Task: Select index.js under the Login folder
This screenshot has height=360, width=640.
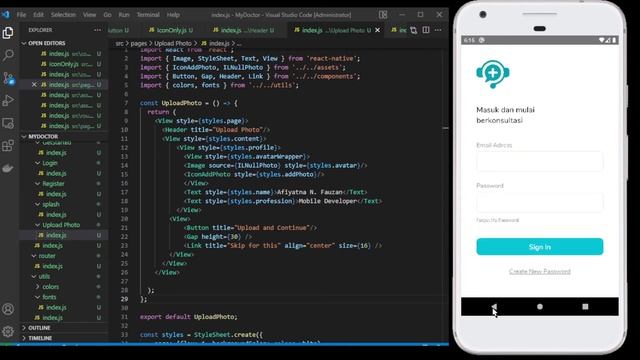Action: pos(64,173)
